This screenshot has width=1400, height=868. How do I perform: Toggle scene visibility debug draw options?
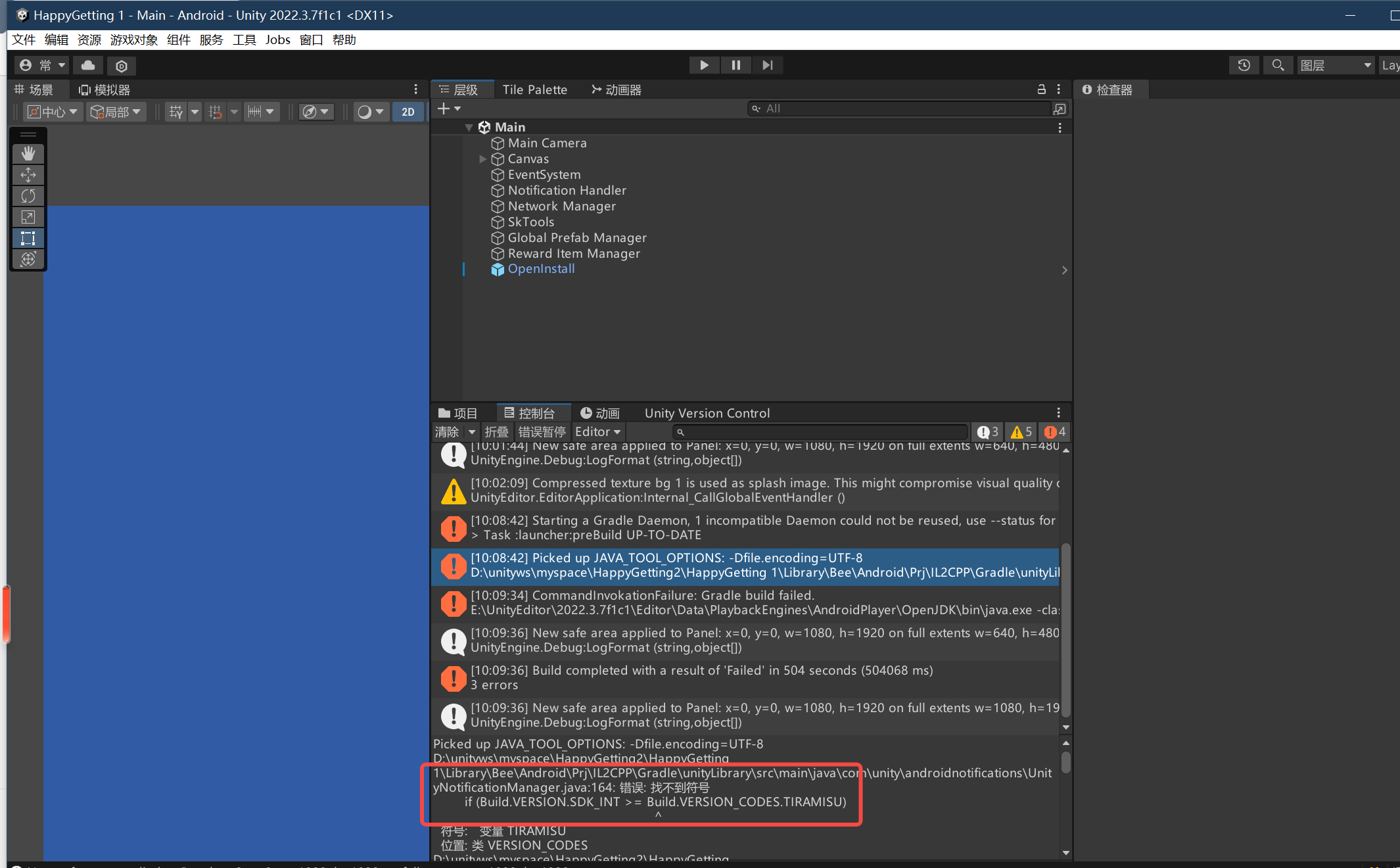click(x=316, y=112)
